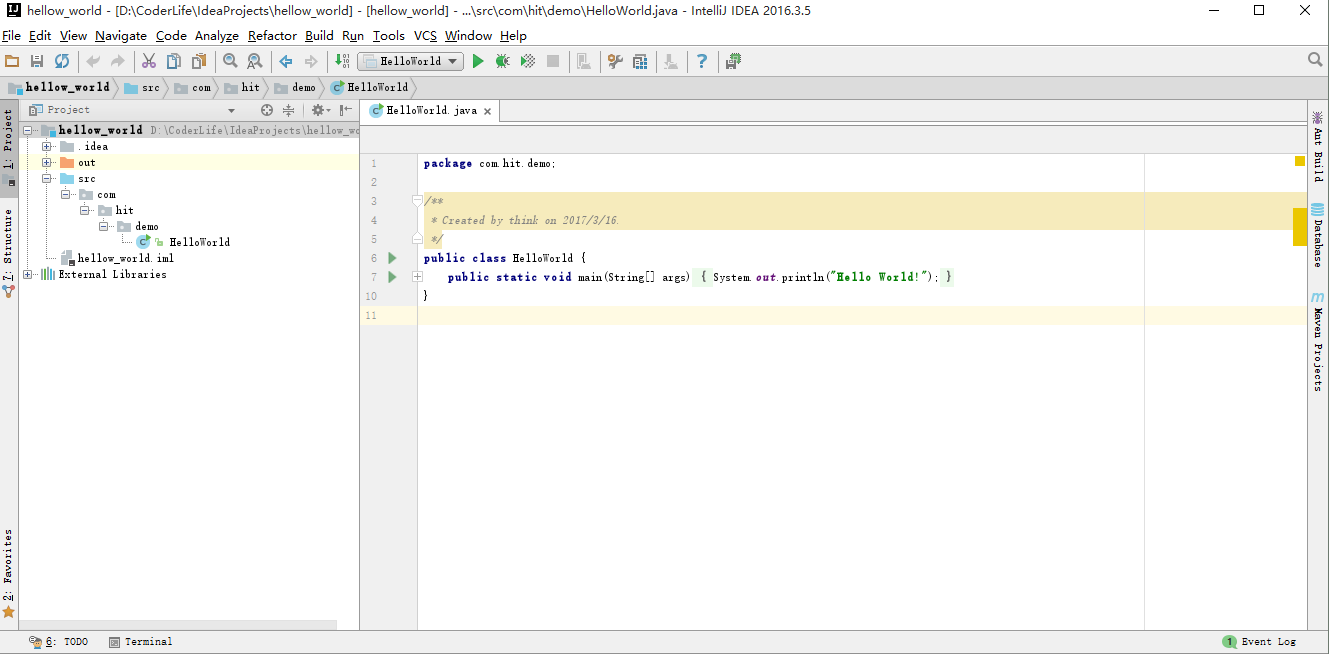Open the Event Log button

pyautogui.click(x=1259, y=642)
